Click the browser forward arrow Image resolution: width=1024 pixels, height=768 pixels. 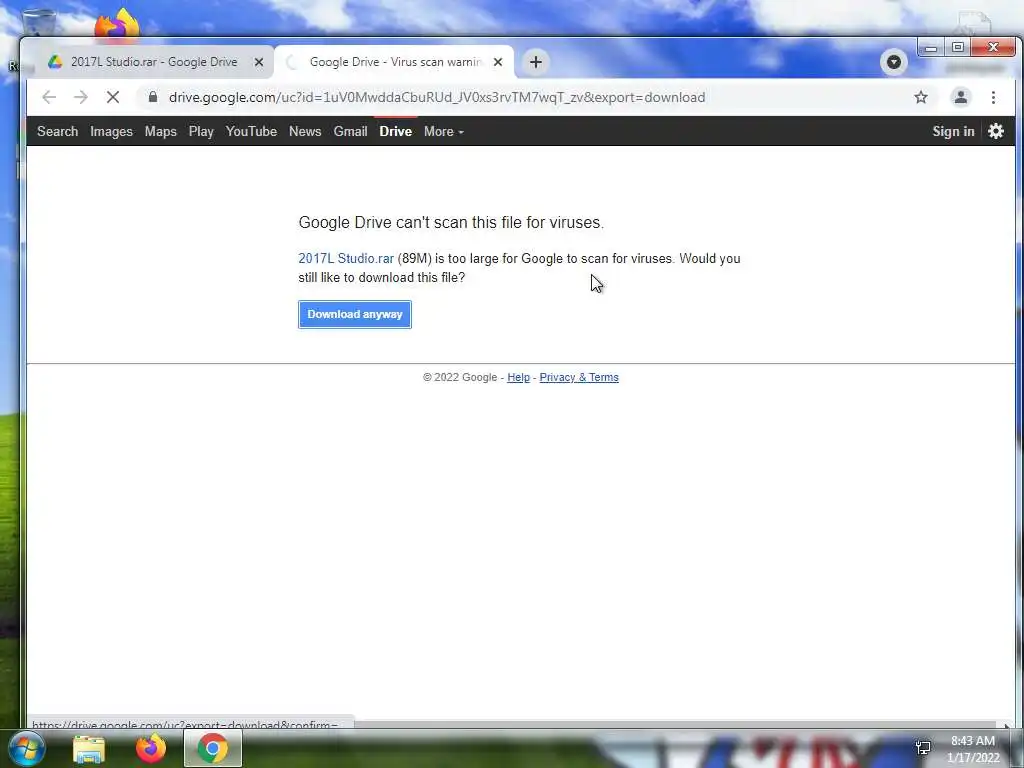pyautogui.click(x=80, y=97)
